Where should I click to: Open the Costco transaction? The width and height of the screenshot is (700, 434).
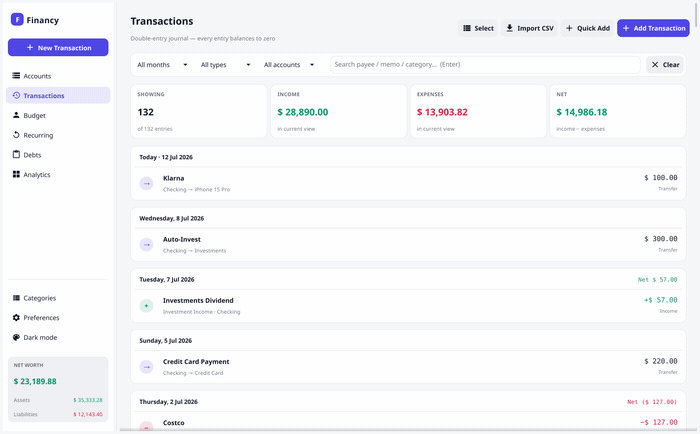pyautogui.click(x=408, y=423)
